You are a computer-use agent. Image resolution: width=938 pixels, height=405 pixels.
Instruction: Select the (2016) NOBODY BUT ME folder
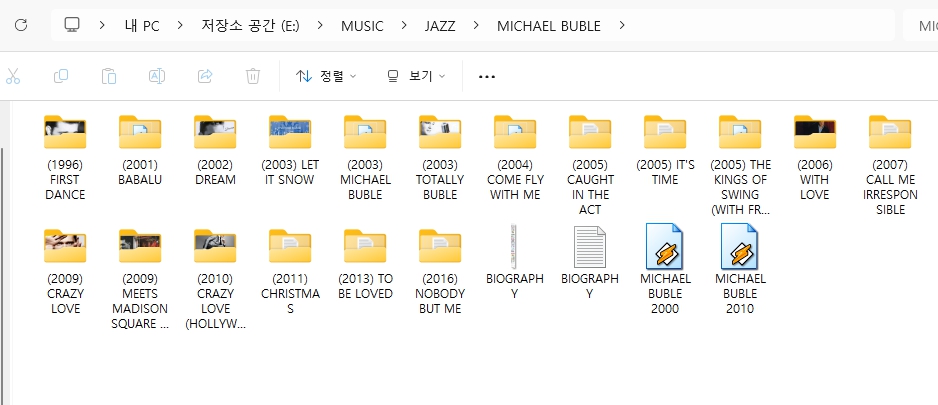tap(440, 272)
